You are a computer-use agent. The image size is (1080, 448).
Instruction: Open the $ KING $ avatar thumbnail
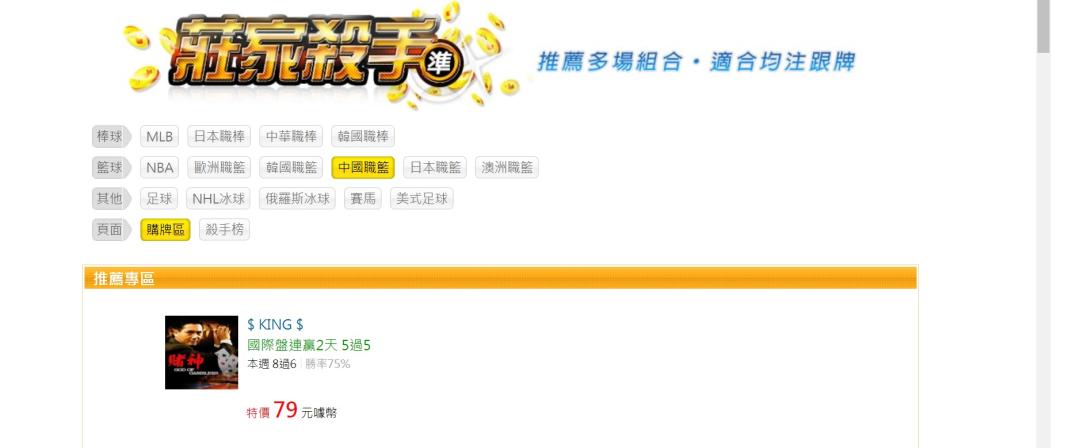pos(201,352)
